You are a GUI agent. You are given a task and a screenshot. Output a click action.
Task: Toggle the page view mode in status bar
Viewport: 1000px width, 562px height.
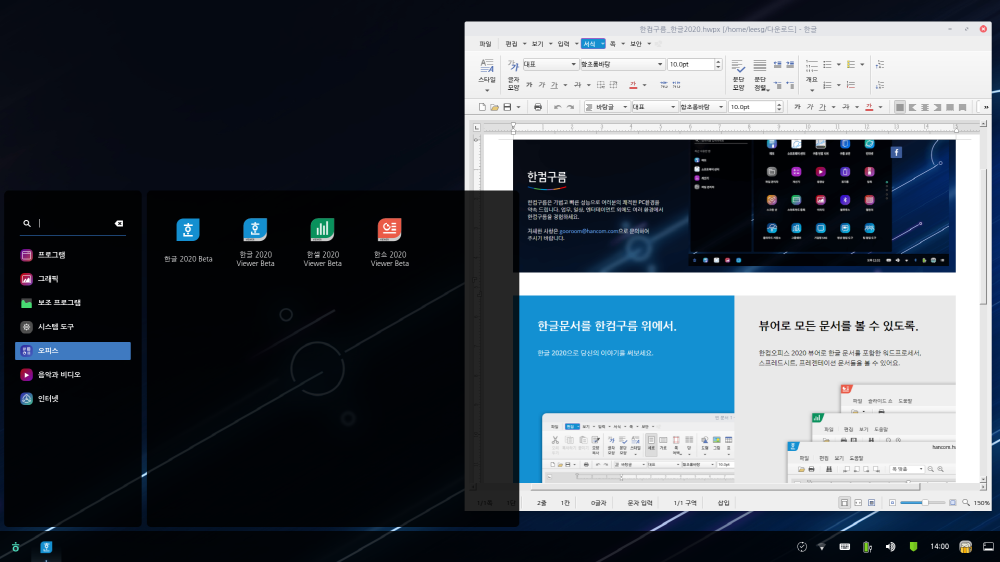(x=845, y=502)
